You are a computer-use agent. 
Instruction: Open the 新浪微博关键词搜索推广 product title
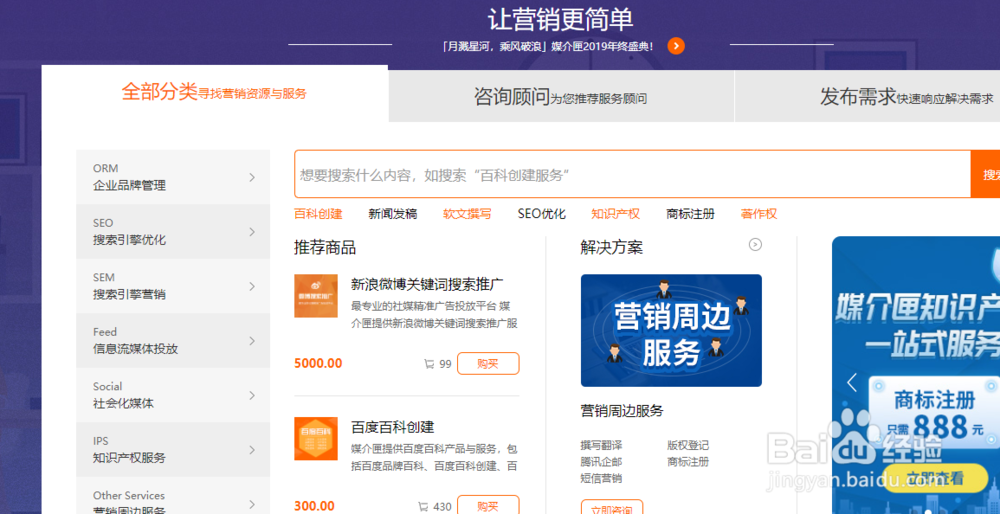pyautogui.click(x=428, y=284)
